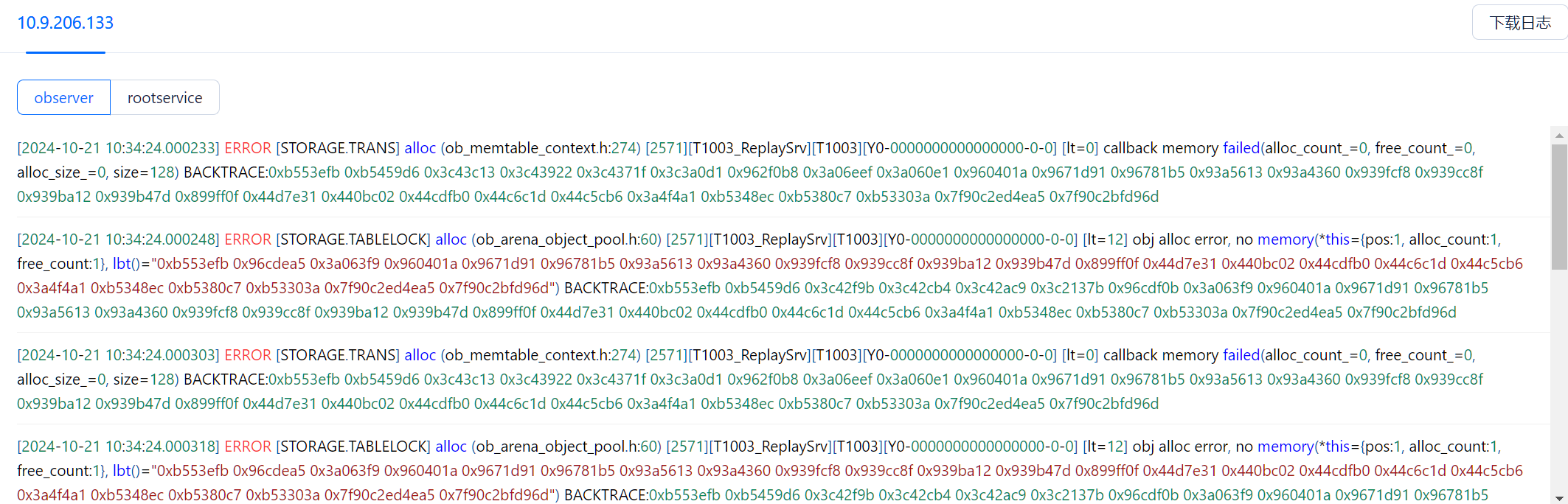Click the [STORAGE.TRANS] tag in third entry
The image size is (1568, 504).
(338, 355)
